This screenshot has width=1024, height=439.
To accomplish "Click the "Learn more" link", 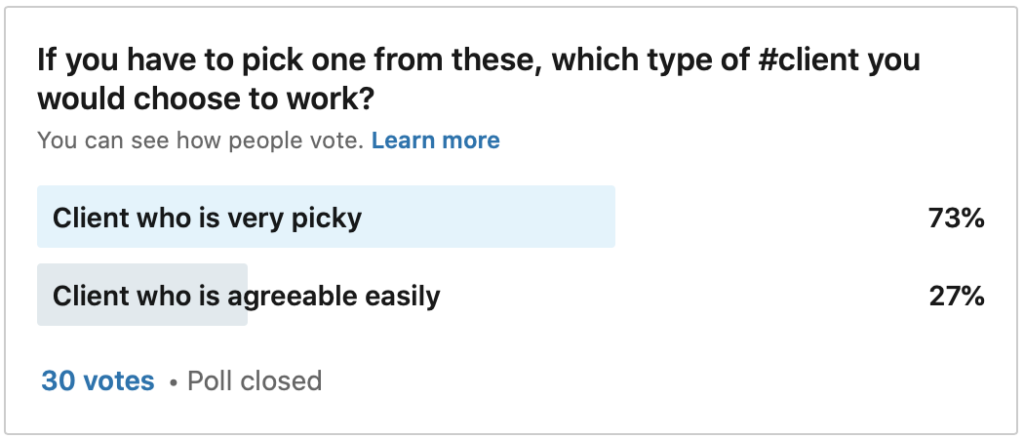I will (x=435, y=141).
